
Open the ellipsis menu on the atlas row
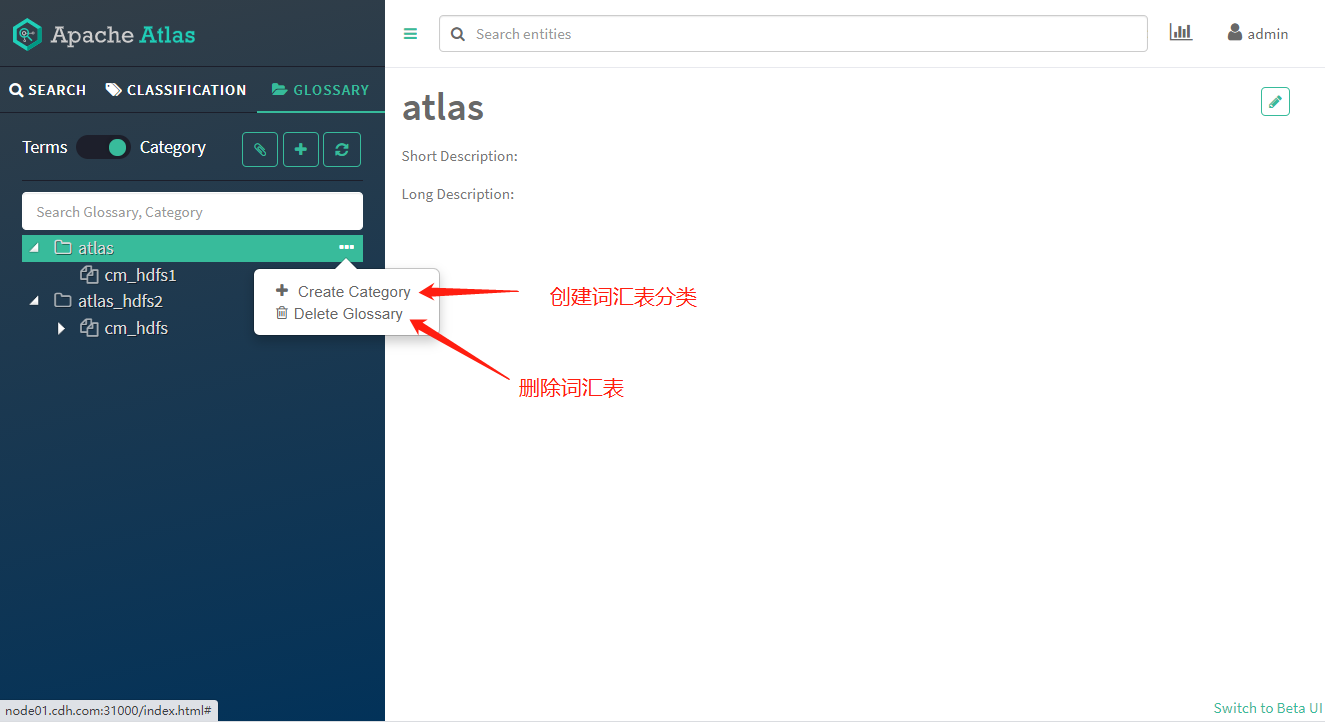[x=346, y=247]
